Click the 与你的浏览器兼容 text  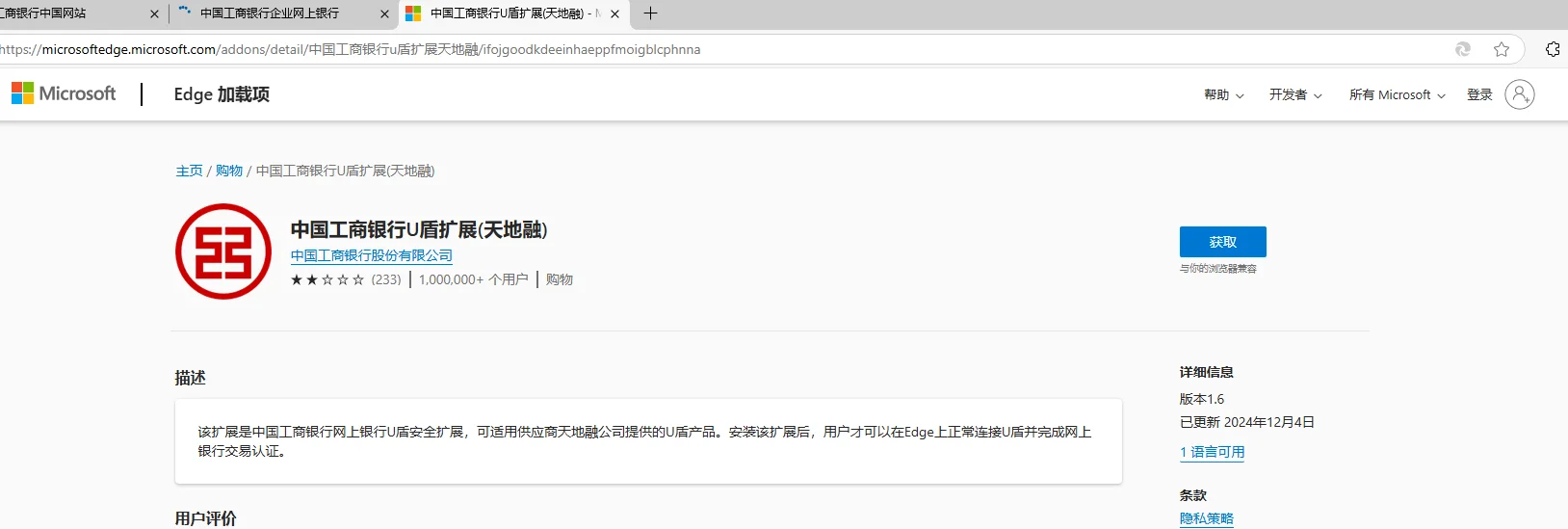(1218, 269)
